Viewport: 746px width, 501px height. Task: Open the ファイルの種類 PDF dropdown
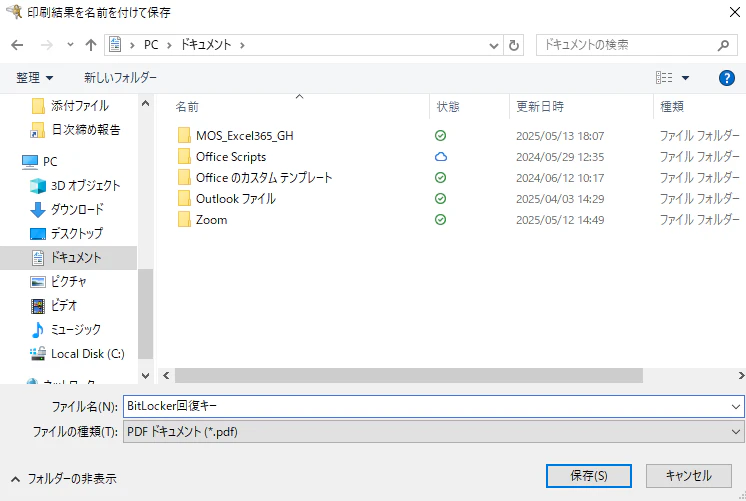tap(433, 432)
